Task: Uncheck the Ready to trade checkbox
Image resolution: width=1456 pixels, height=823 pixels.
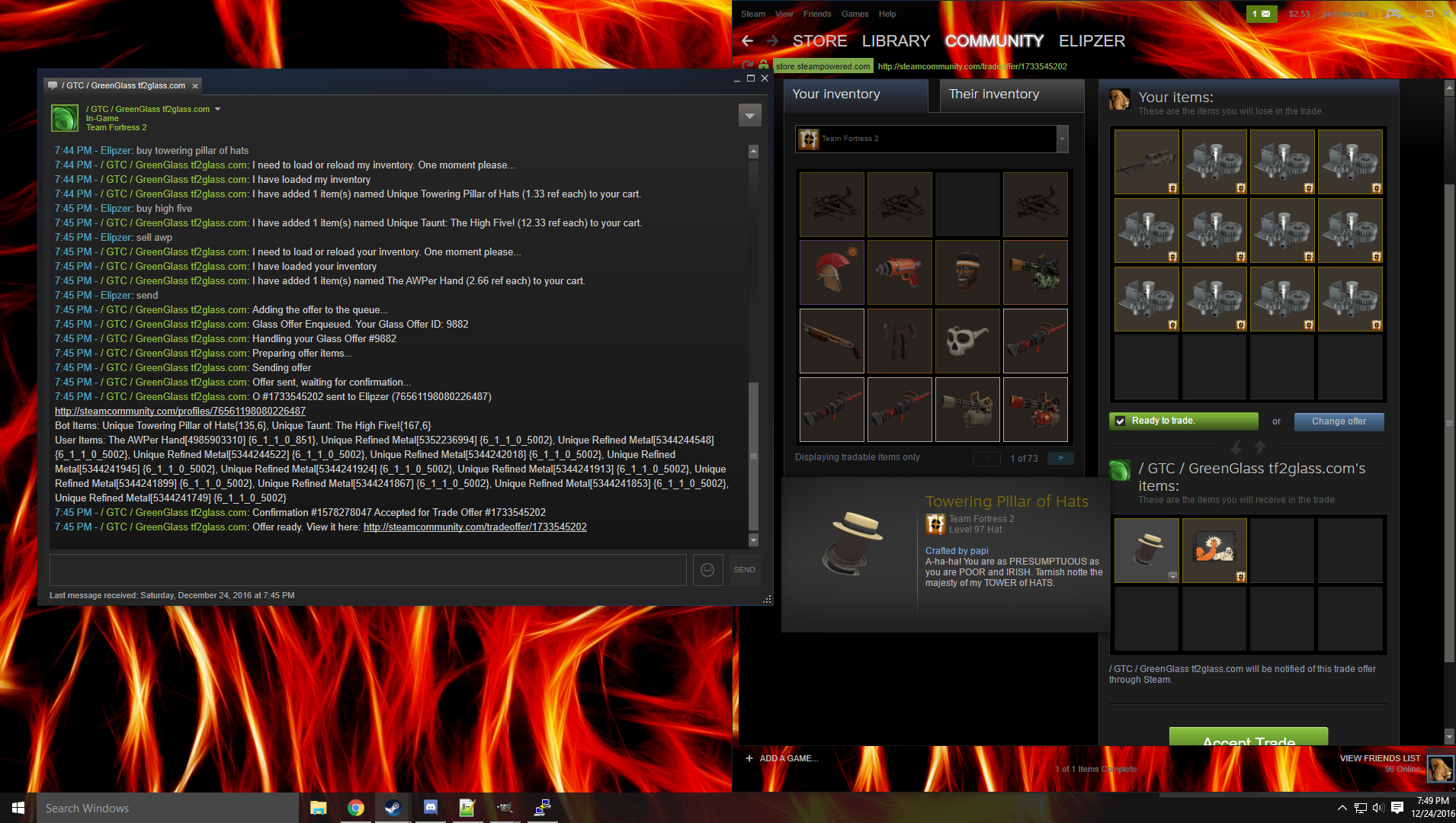Action: pyautogui.click(x=1120, y=421)
